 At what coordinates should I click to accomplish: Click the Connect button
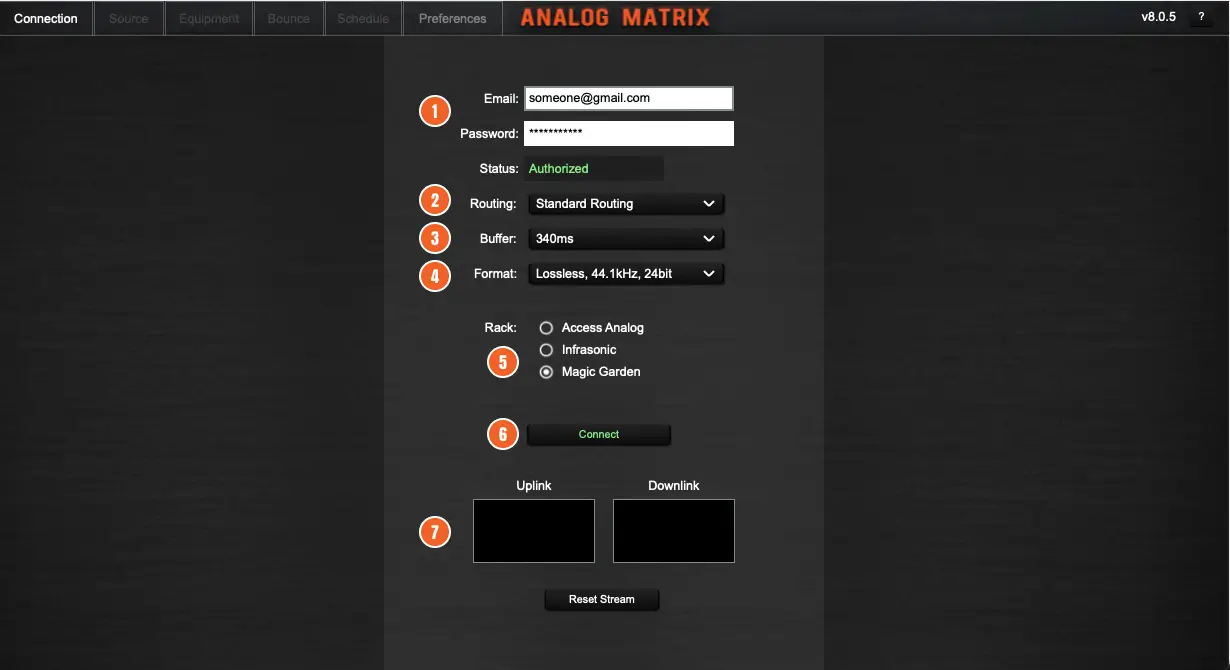pyautogui.click(x=599, y=434)
